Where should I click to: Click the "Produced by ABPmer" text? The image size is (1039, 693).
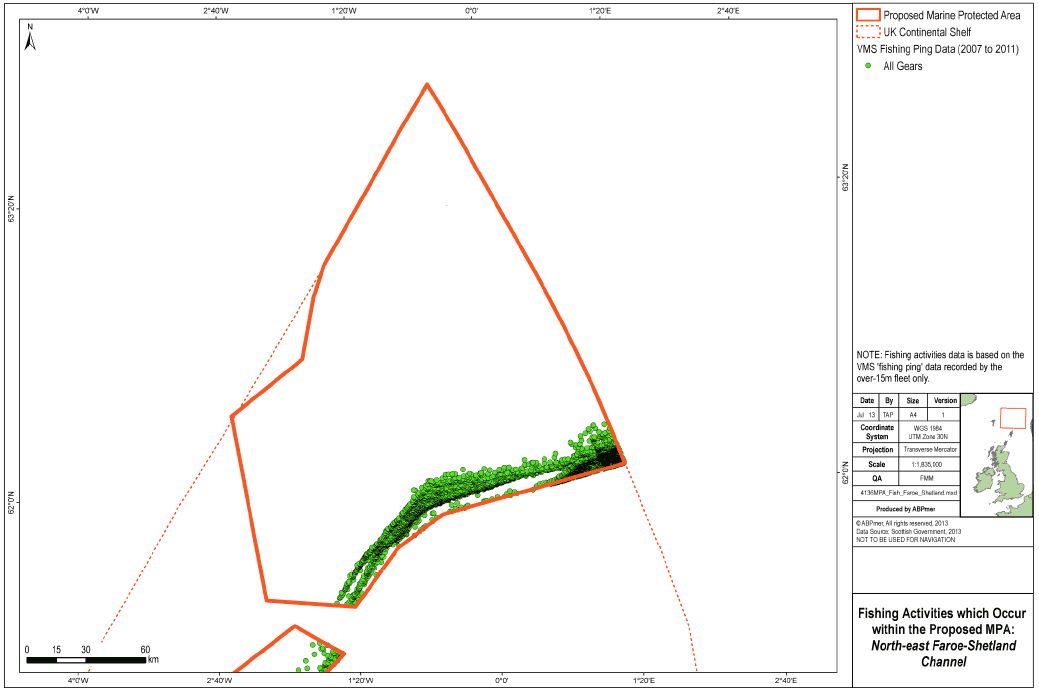904,509
